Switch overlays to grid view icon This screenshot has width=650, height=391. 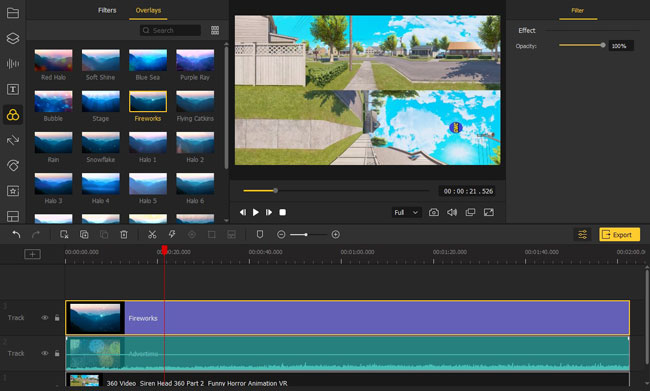[215, 30]
